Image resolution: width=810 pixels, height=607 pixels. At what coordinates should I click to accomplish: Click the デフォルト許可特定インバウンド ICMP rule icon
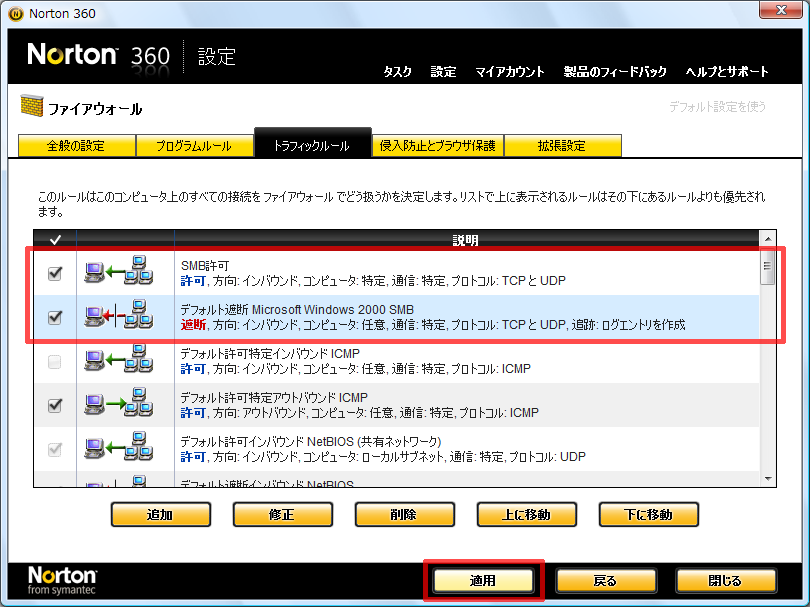pyautogui.click(x=117, y=361)
